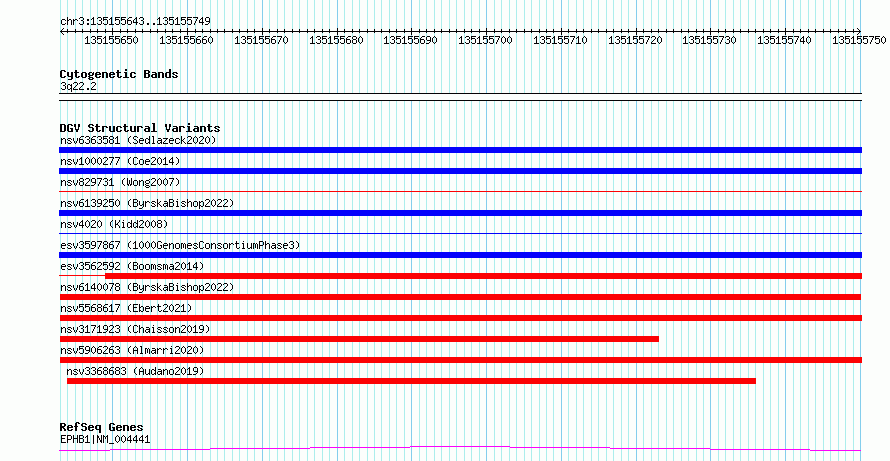Select esv3562592 (Boomsma2014) variant label
This screenshot has width=890, height=461.
point(132,266)
